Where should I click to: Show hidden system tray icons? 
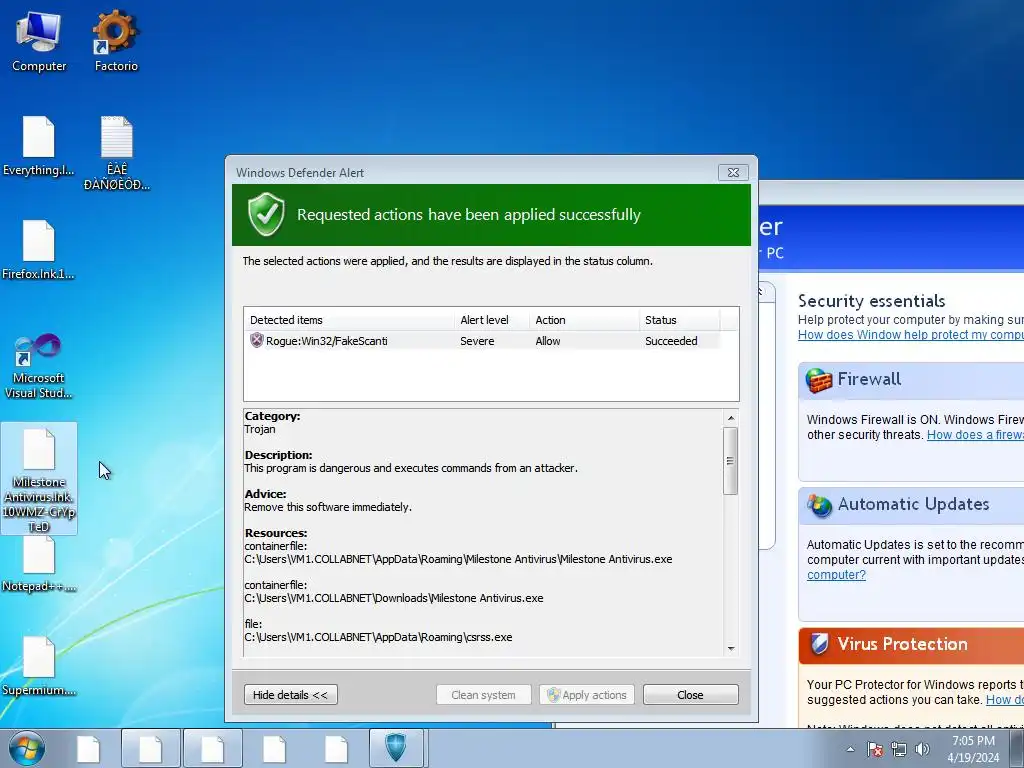(850, 749)
